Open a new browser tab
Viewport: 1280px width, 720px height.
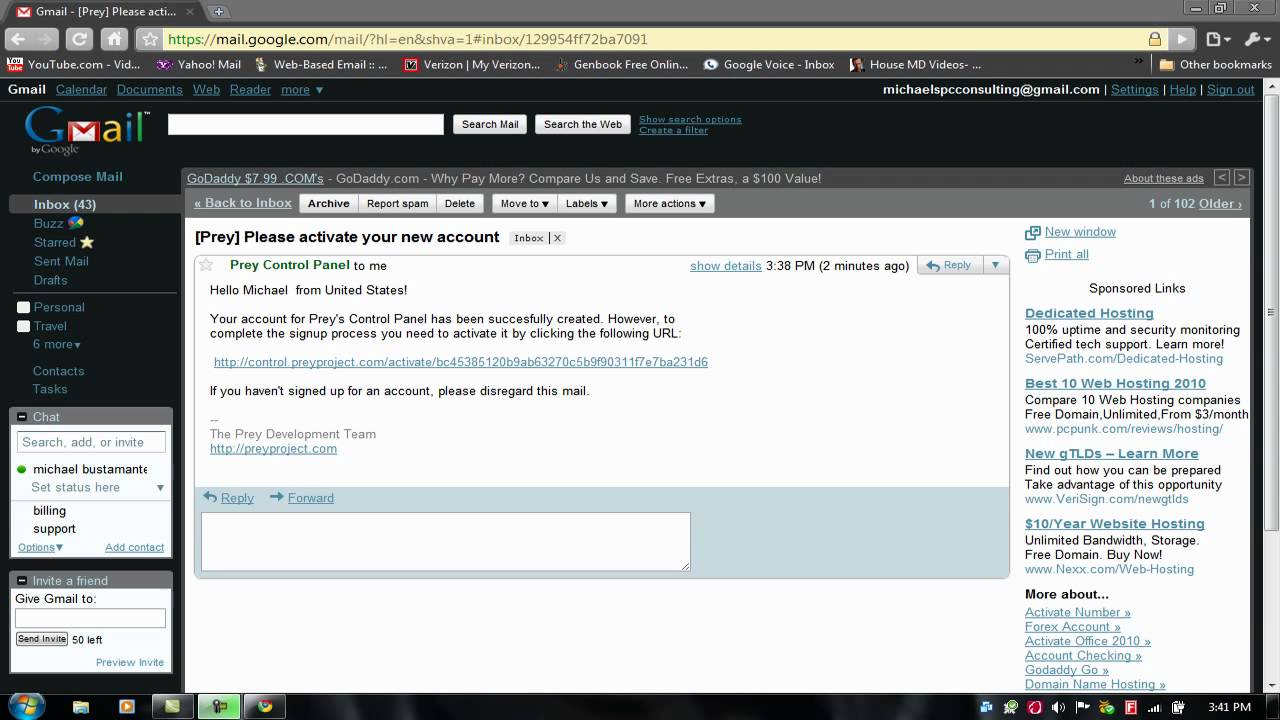pos(219,11)
